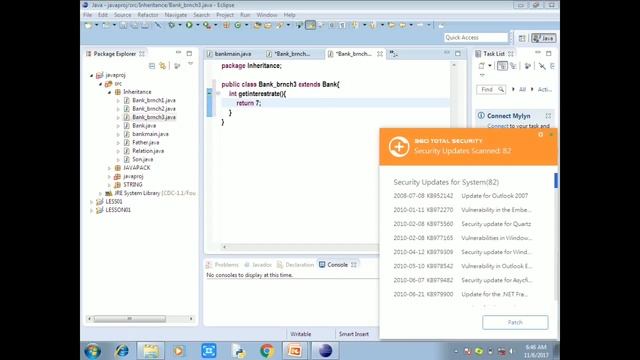Select Relation.java in Package Explorer

pos(148,151)
